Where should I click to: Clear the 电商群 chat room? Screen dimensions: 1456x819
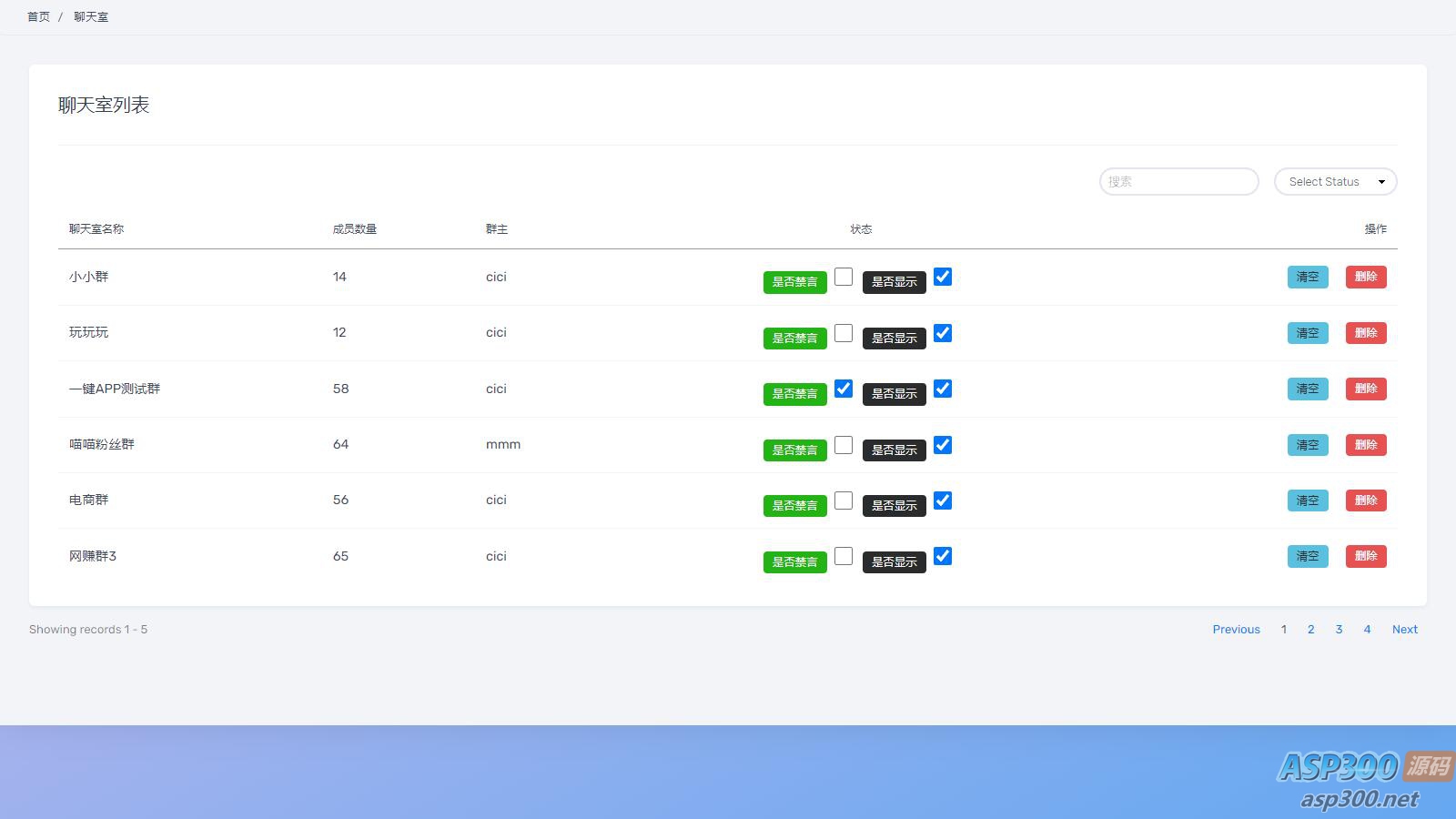click(x=1308, y=500)
